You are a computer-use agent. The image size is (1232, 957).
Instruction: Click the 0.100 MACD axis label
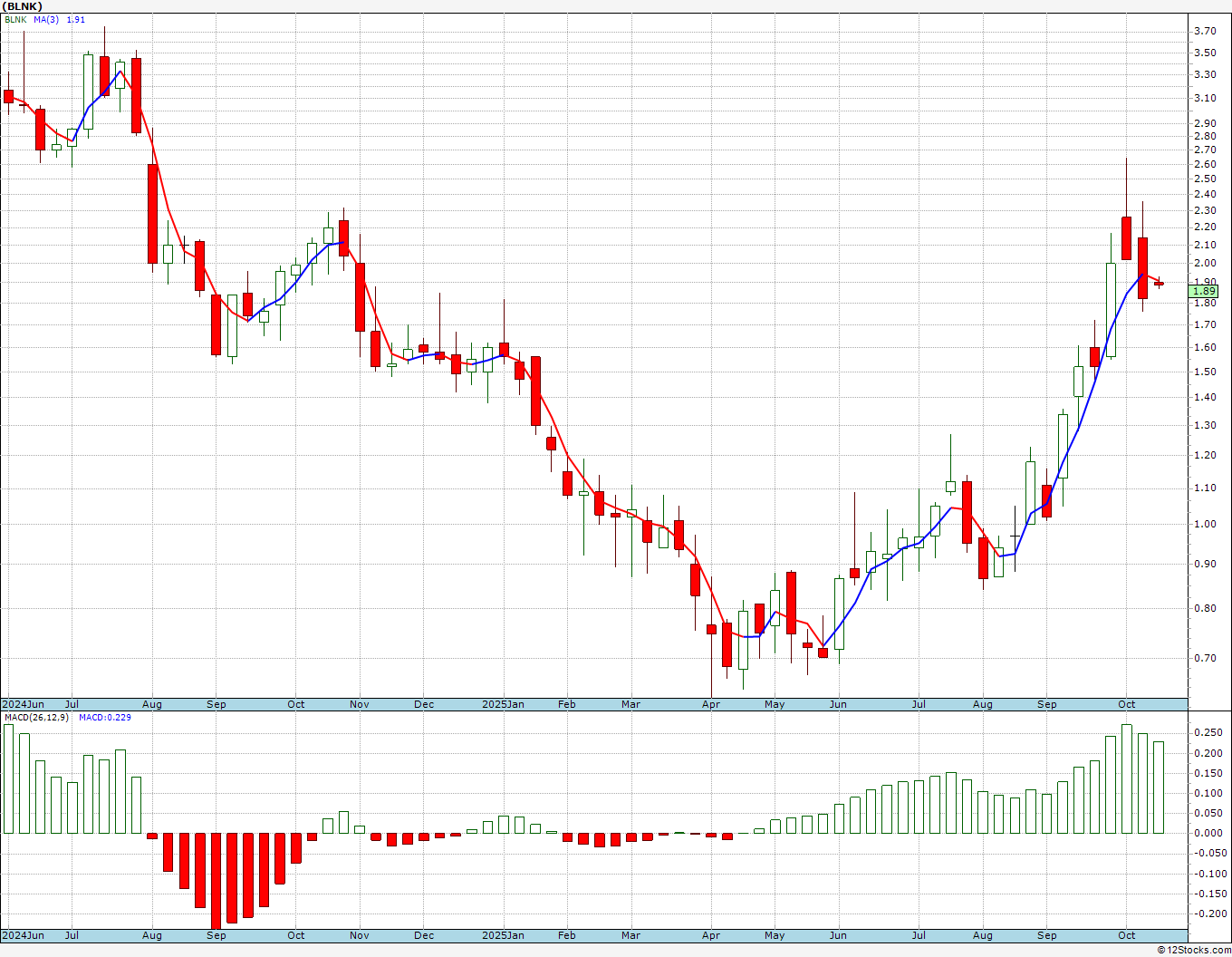[1208, 793]
